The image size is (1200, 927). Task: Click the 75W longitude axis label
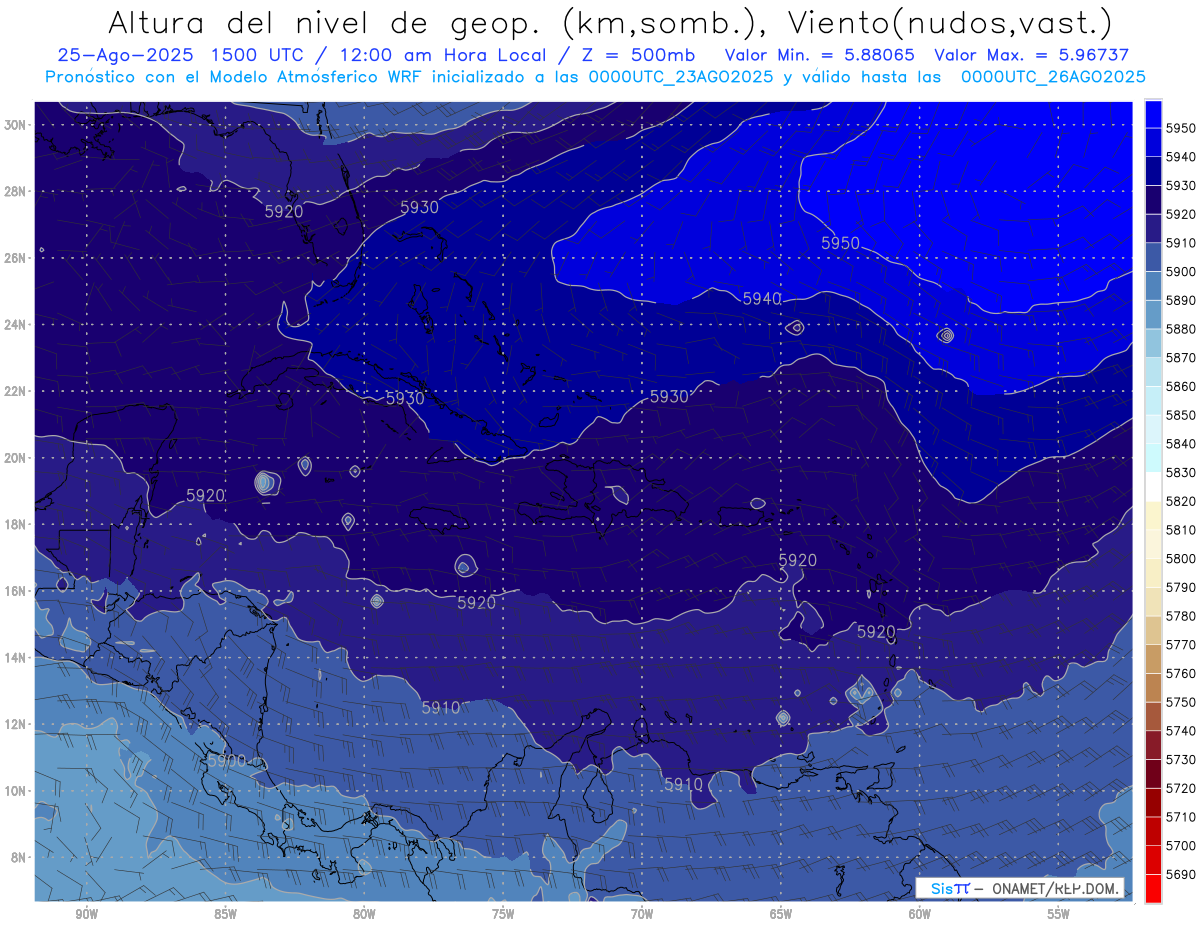[x=503, y=914]
